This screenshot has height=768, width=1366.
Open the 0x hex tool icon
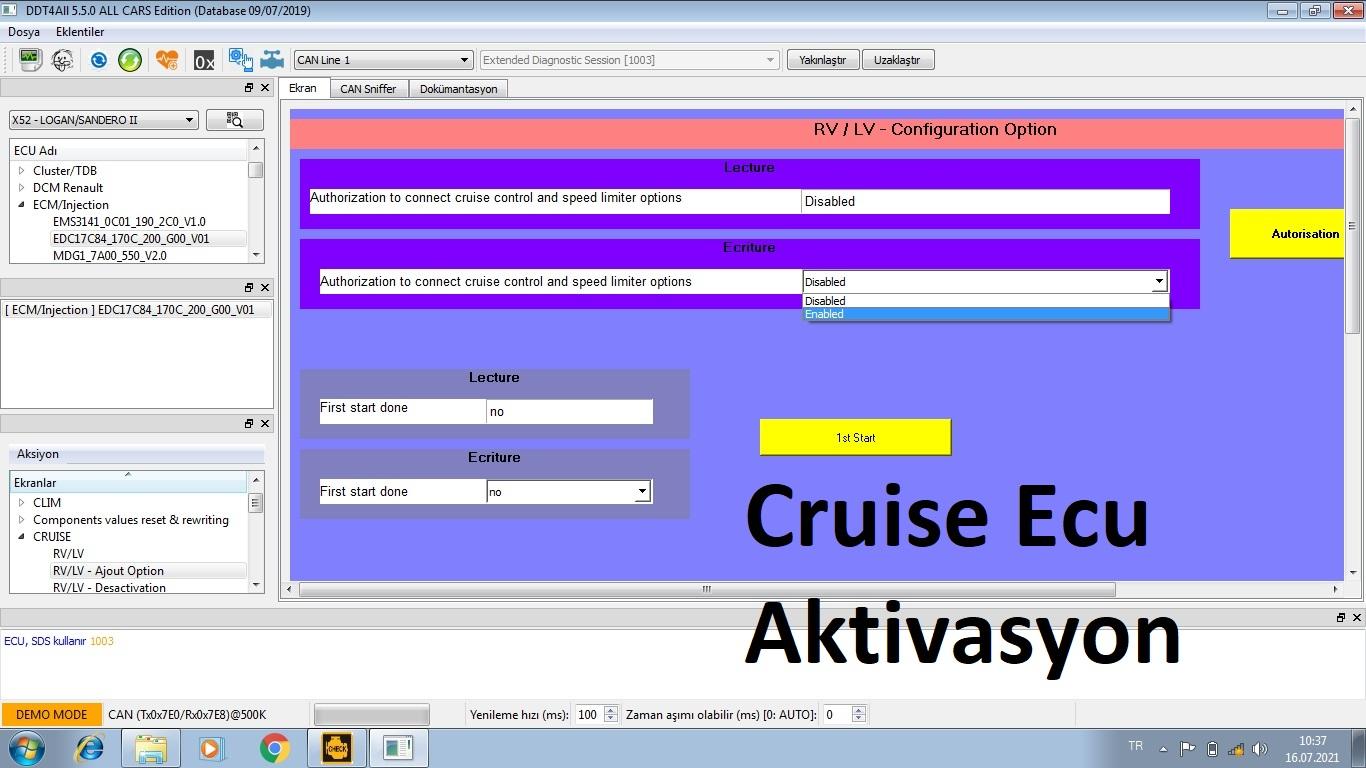[x=204, y=61]
